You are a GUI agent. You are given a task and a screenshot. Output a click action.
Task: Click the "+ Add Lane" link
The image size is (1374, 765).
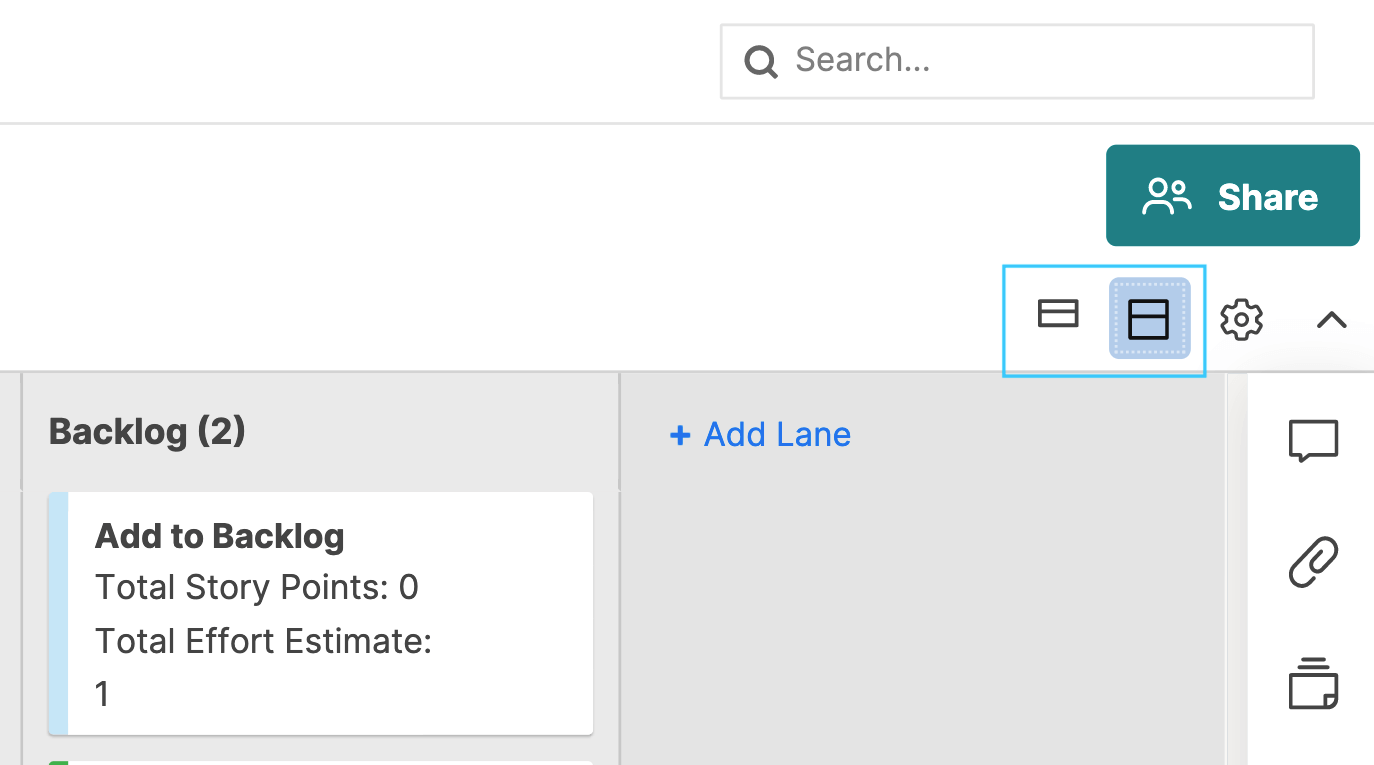coord(760,435)
